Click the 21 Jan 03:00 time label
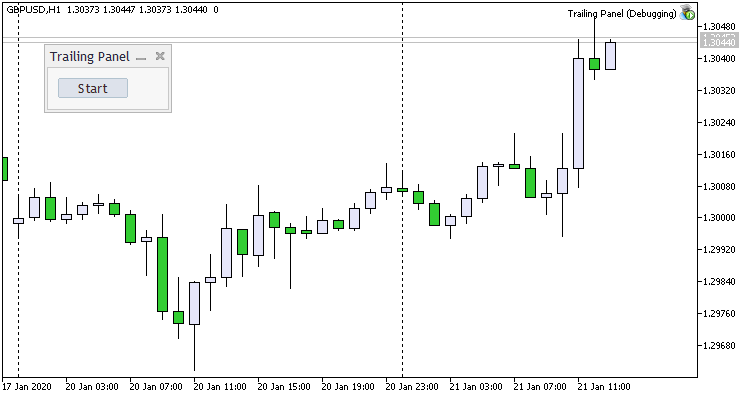This screenshot has width=750, height=398. click(476, 387)
